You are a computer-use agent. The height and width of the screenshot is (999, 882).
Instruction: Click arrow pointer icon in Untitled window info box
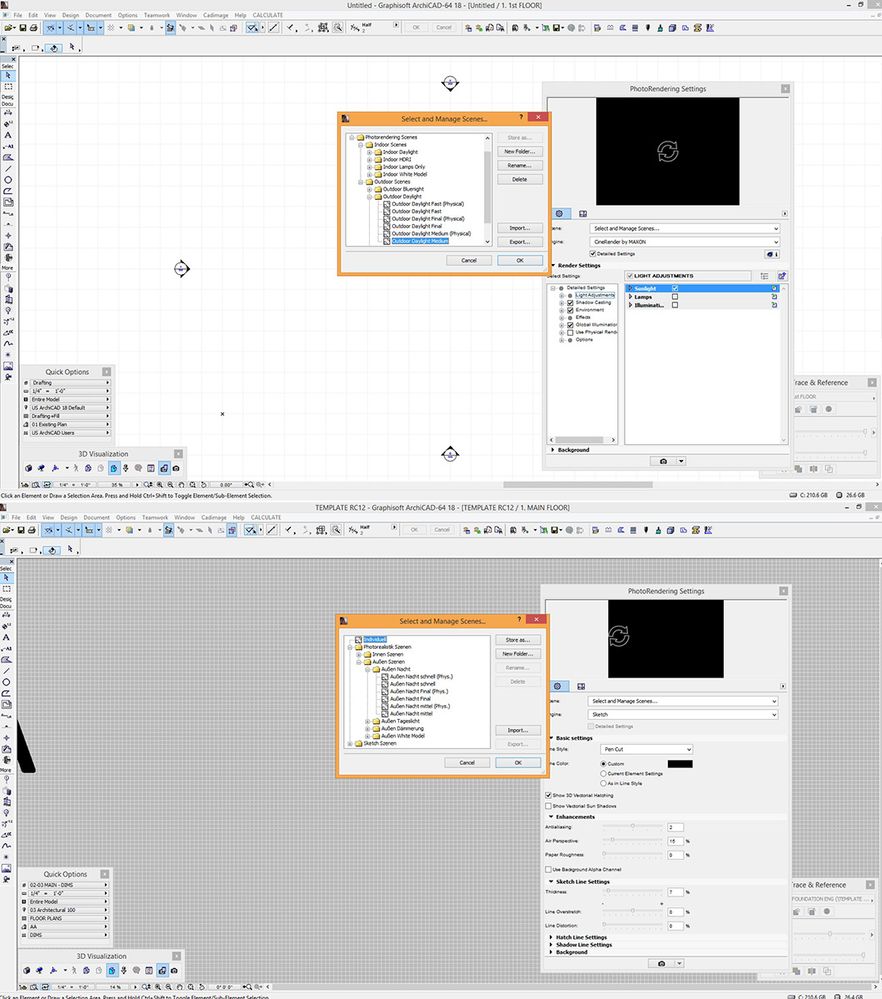[72, 47]
